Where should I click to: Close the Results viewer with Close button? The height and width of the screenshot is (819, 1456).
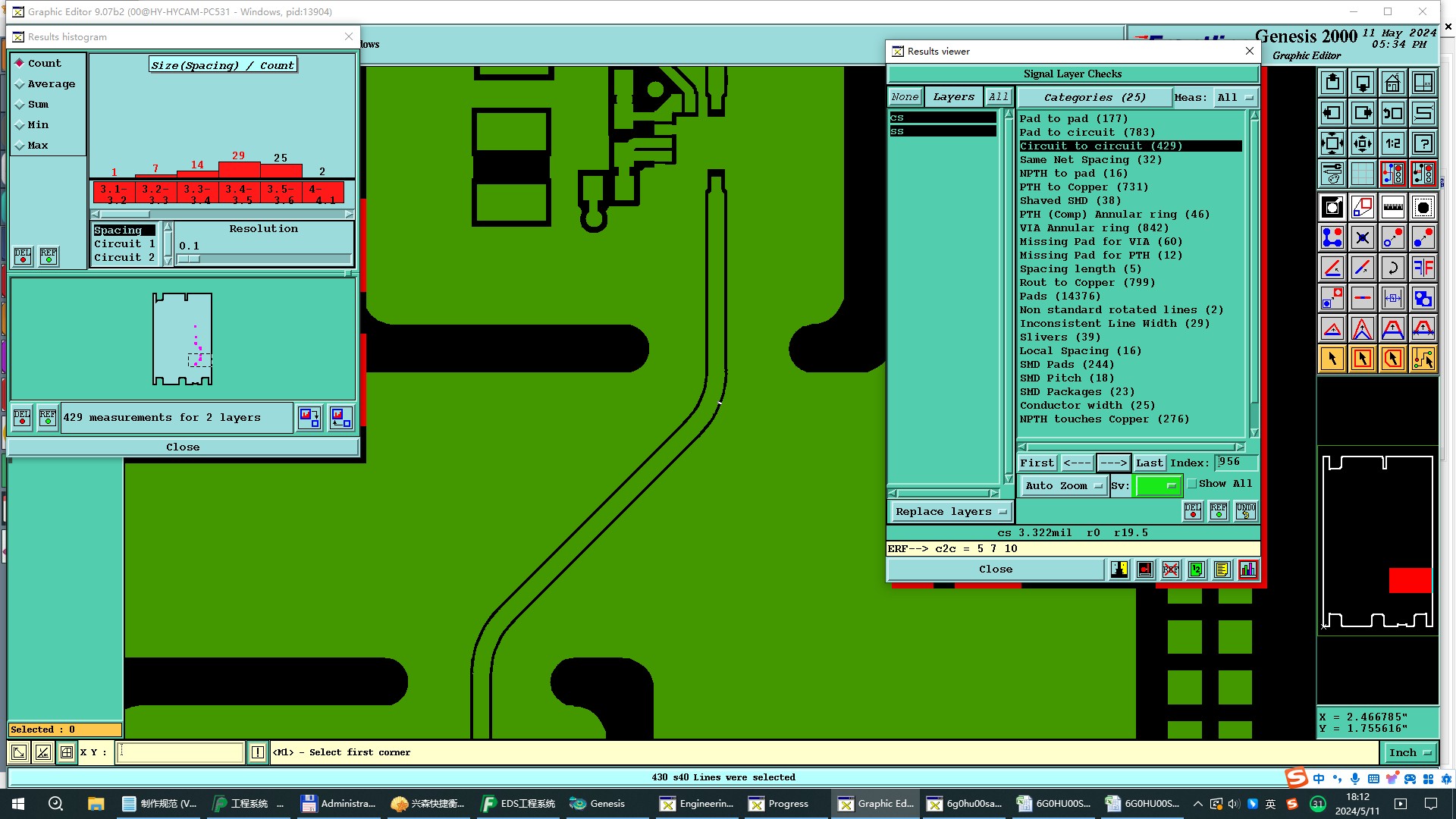(x=996, y=570)
